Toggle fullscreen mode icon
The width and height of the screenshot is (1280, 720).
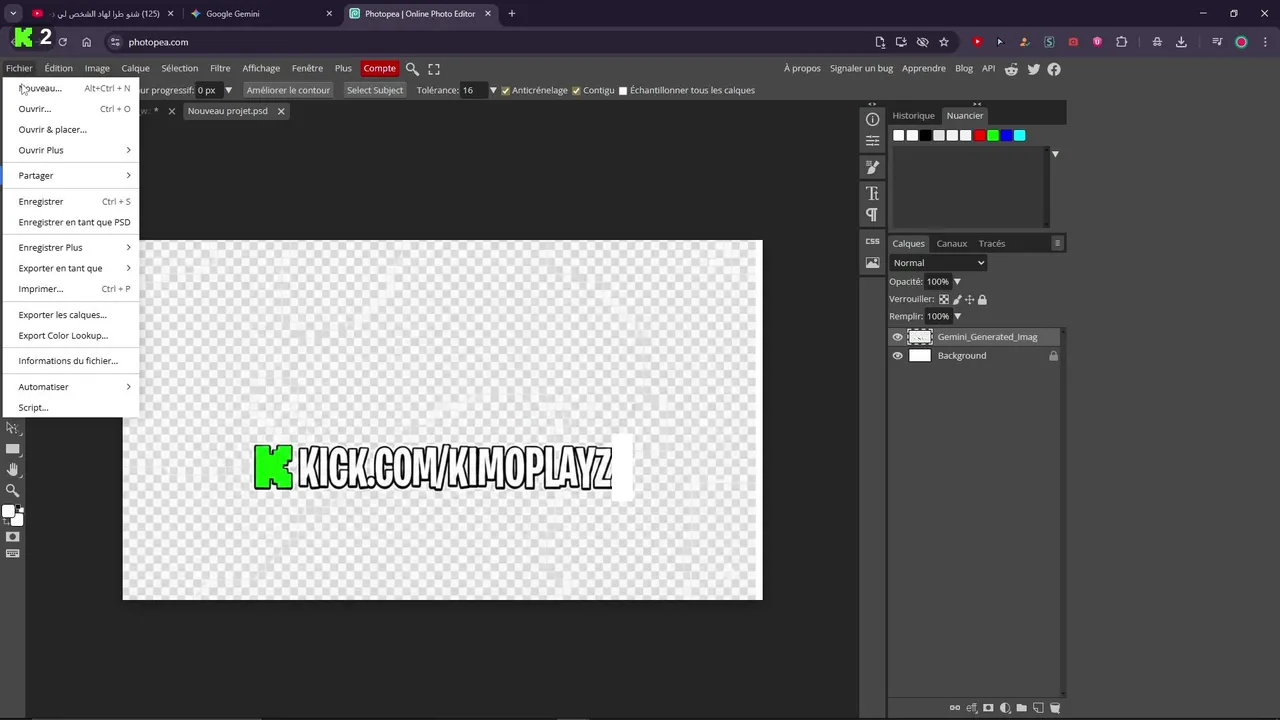tap(434, 69)
